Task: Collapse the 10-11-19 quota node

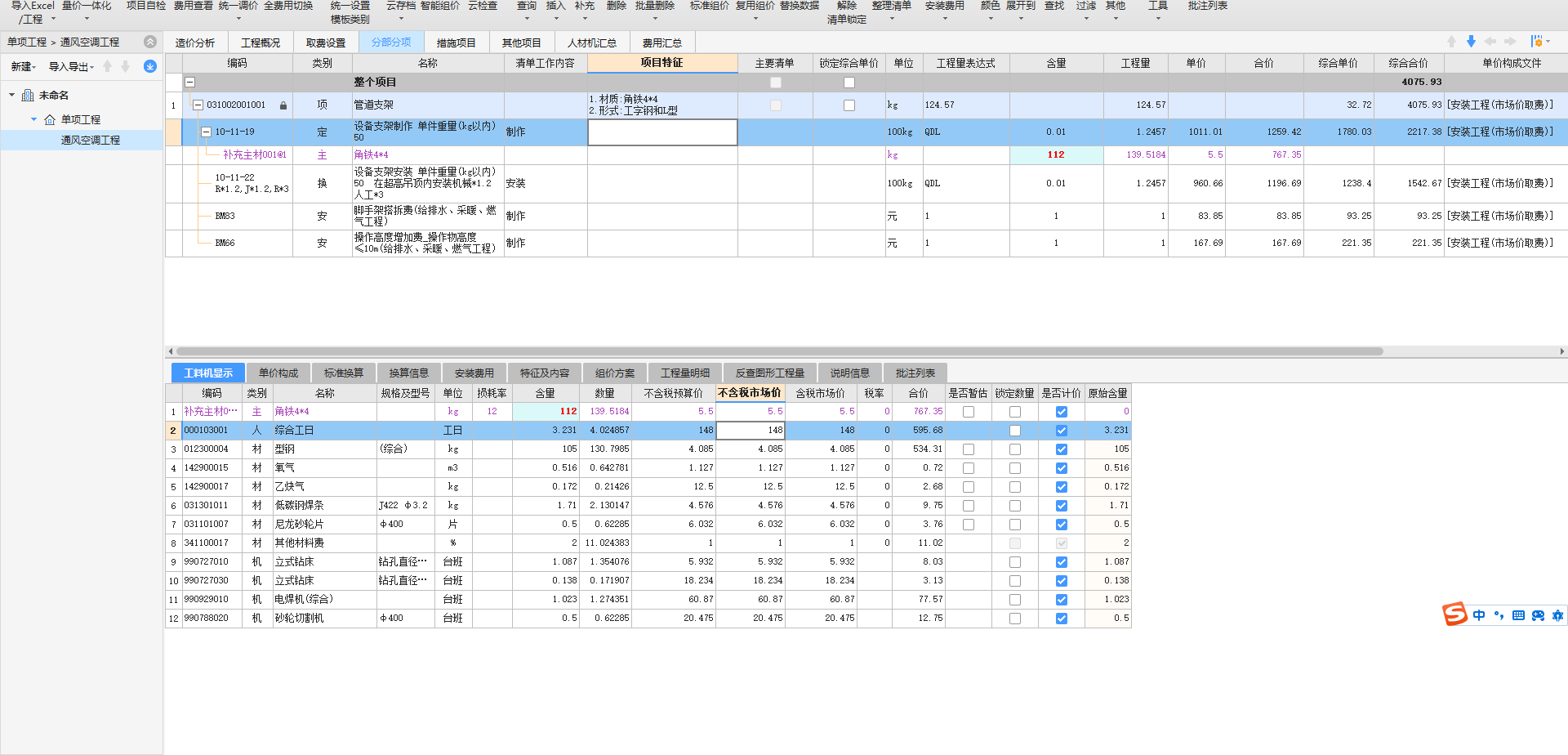Action: (x=207, y=132)
